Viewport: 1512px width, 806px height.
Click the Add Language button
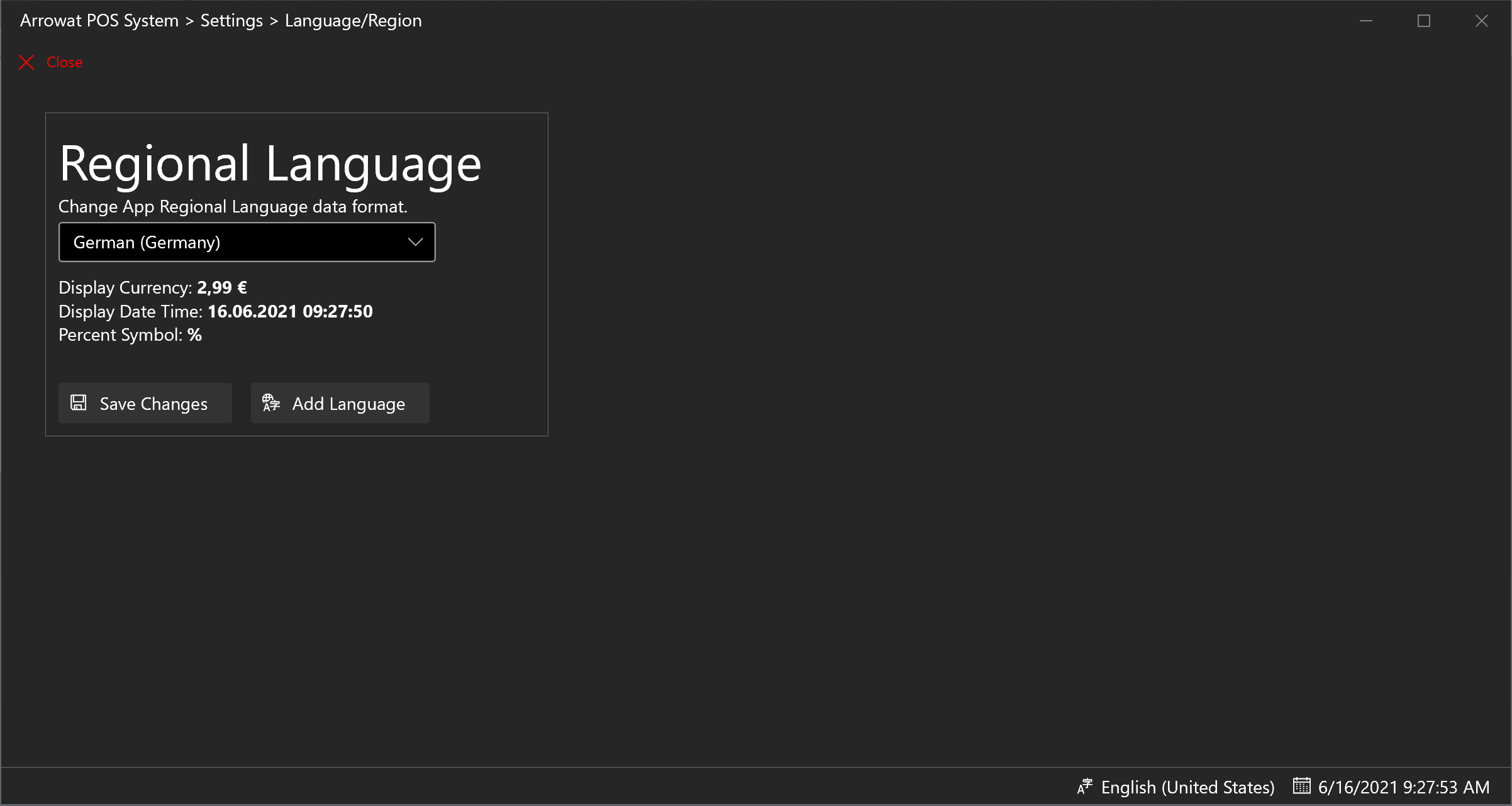click(340, 403)
